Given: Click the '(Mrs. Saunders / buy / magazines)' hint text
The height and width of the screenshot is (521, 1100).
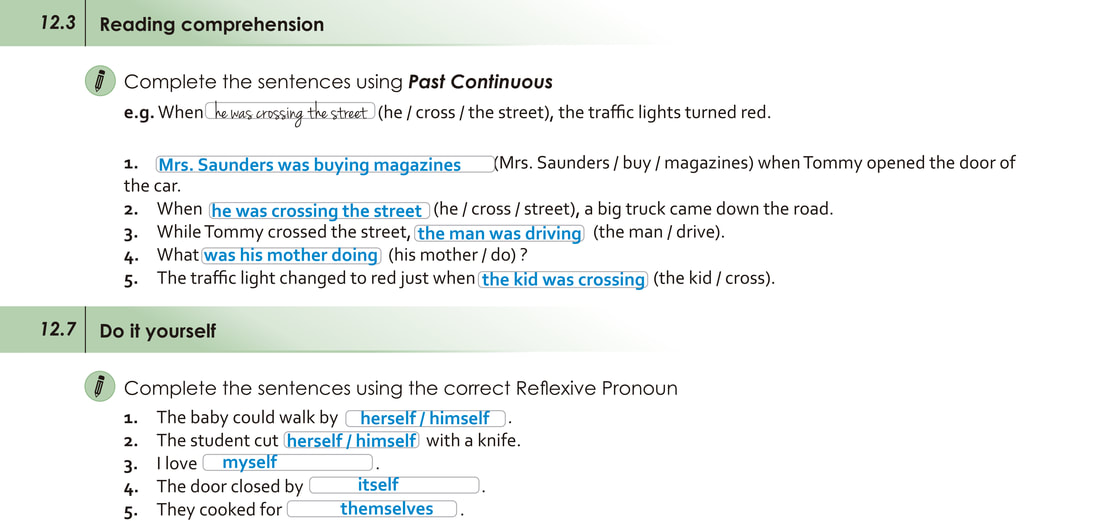Looking at the screenshot, I should [x=624, y=164].
